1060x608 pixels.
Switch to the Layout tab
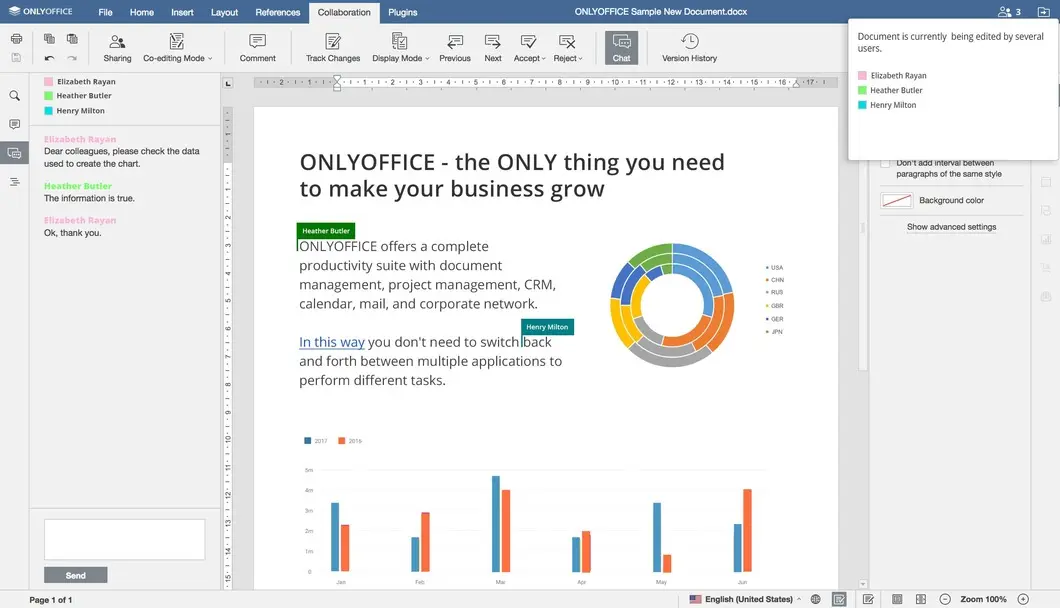224,12
